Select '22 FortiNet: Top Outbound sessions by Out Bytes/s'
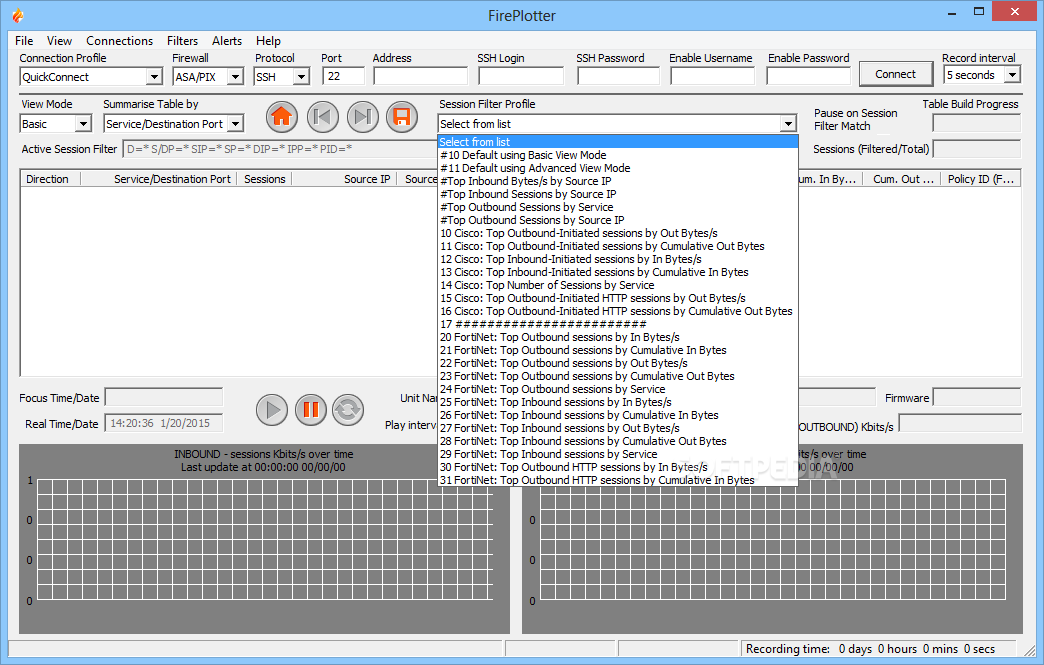The width and height of the screenshot is (1044, 665). pos(618,363)
